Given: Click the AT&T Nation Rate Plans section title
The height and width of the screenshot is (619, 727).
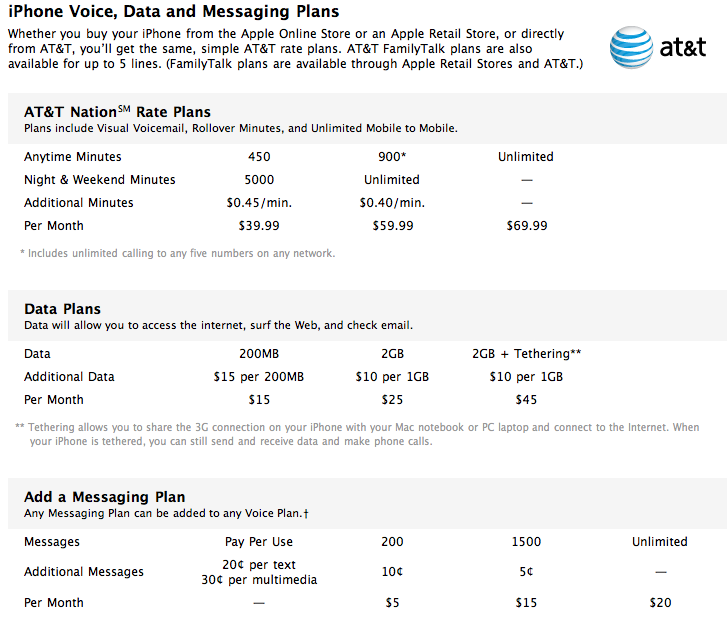Looking at the screenshot, I should pos(117,112).
